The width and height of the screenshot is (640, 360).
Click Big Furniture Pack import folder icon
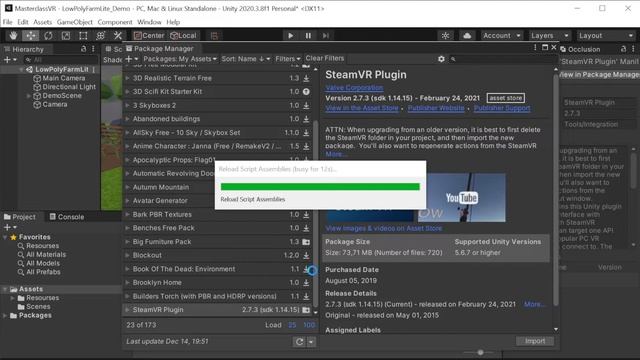[x=306, y=242]
